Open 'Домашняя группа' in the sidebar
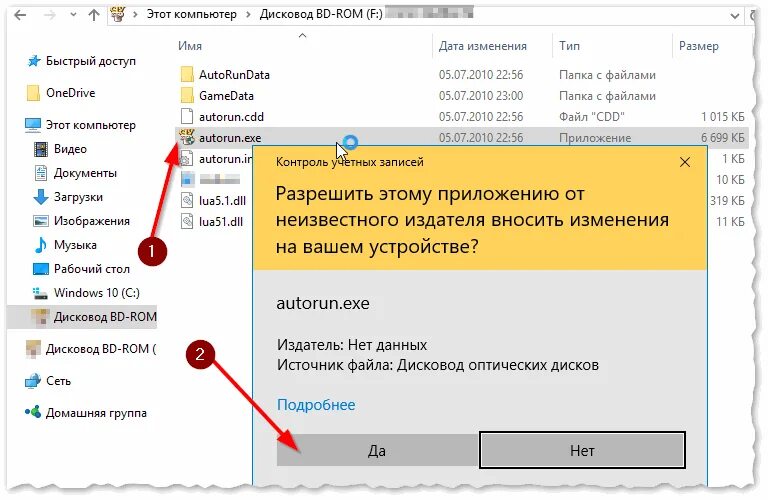 (x=96, y=413)
